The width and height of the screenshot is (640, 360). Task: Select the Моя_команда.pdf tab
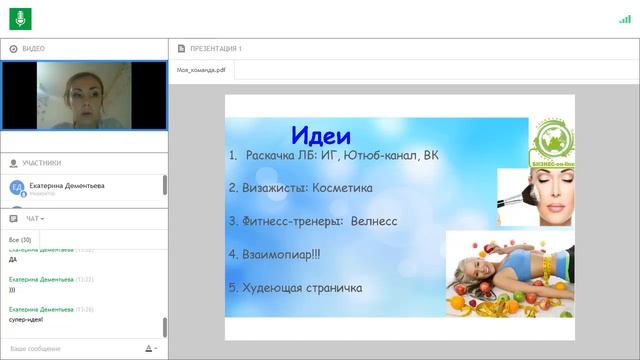pyautogui.click(x=201, y=70)
